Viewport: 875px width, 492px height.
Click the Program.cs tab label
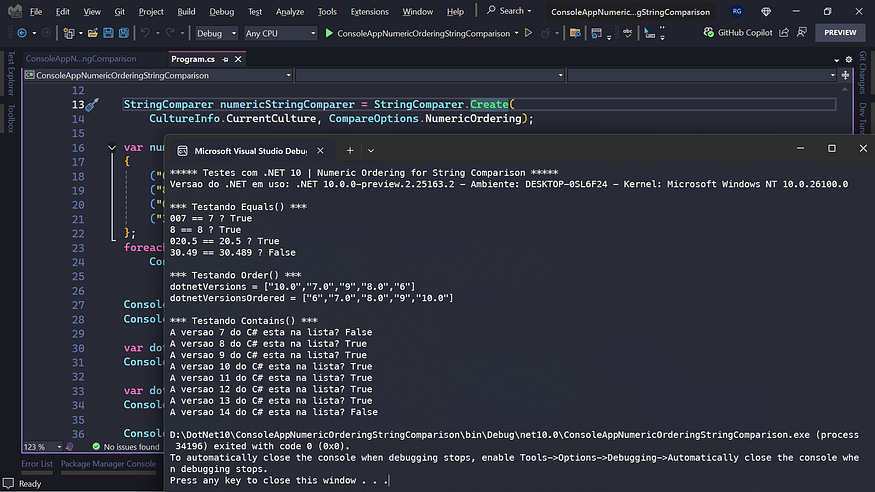193,59
